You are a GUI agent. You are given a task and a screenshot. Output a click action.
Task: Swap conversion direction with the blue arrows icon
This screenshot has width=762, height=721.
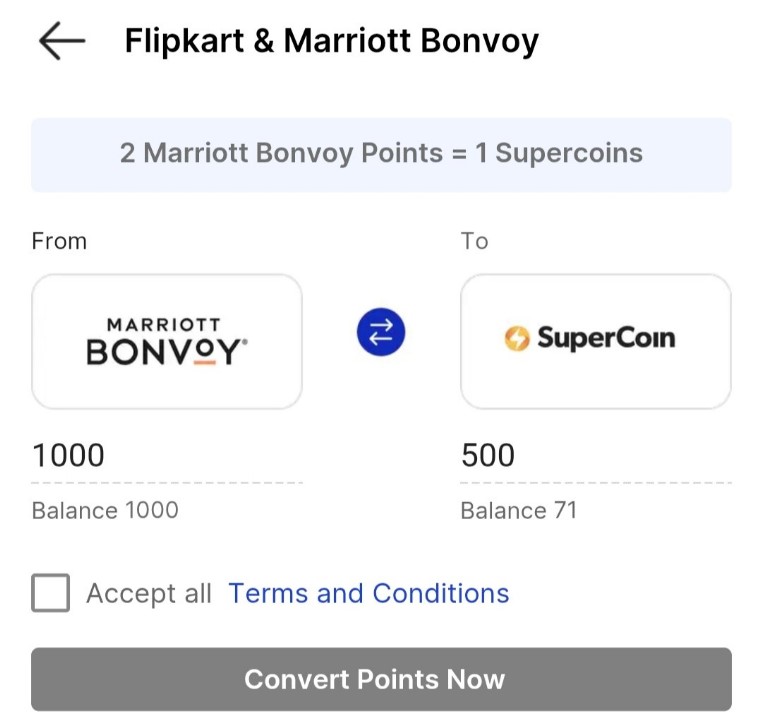[381, 333]
